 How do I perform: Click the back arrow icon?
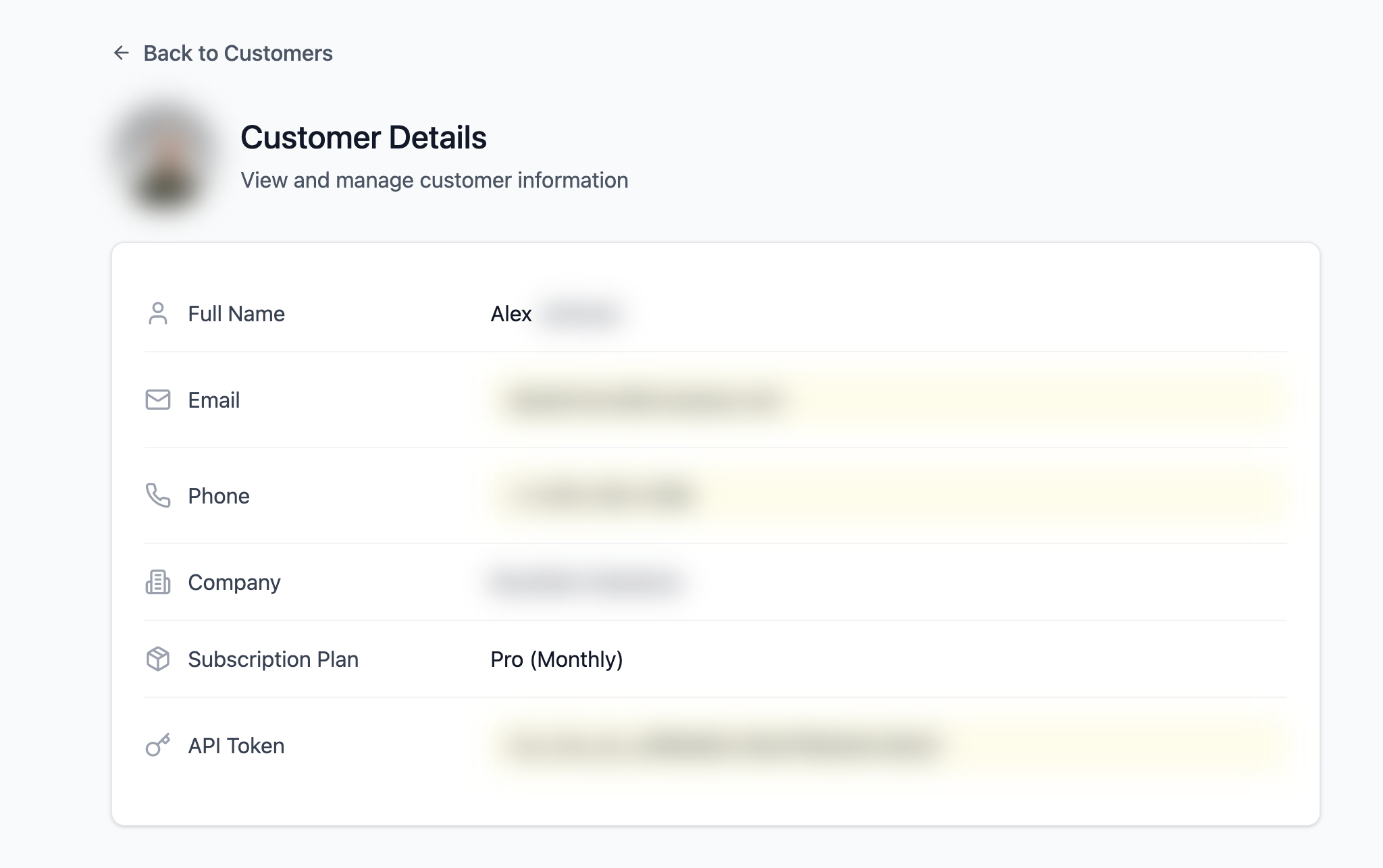[121, 53]
